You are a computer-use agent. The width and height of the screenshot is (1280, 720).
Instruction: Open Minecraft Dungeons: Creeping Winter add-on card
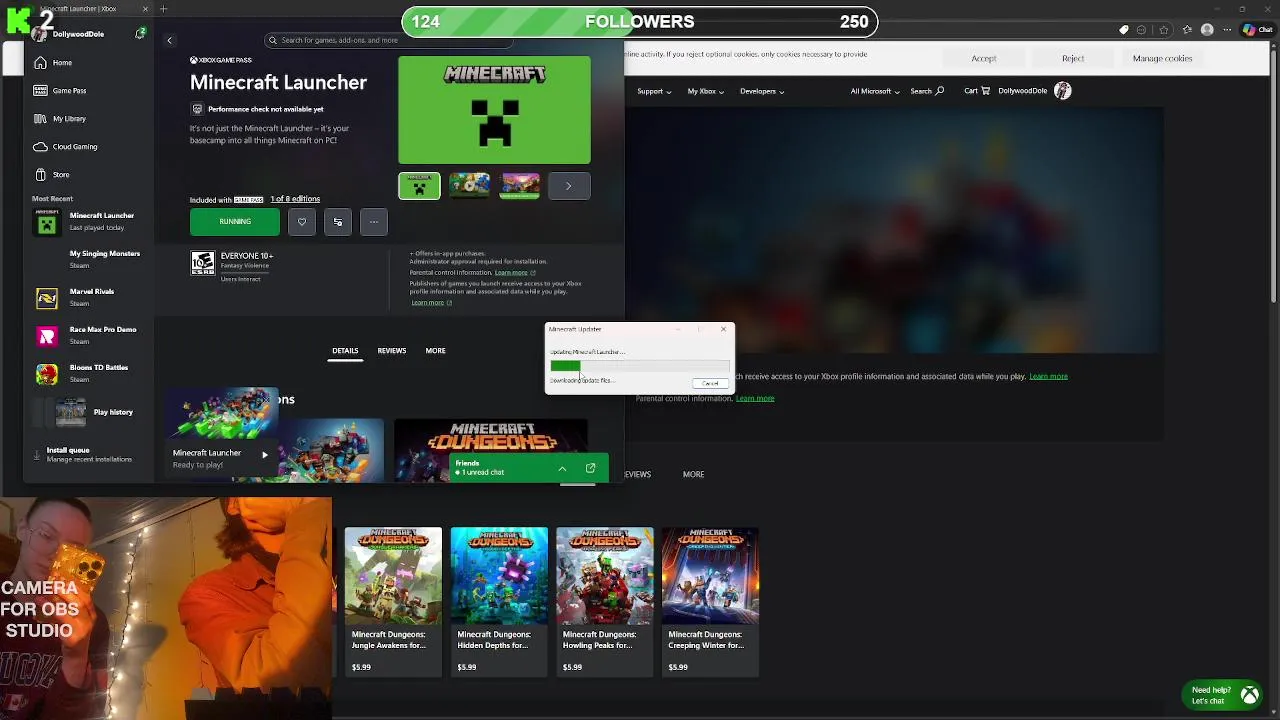711,602
